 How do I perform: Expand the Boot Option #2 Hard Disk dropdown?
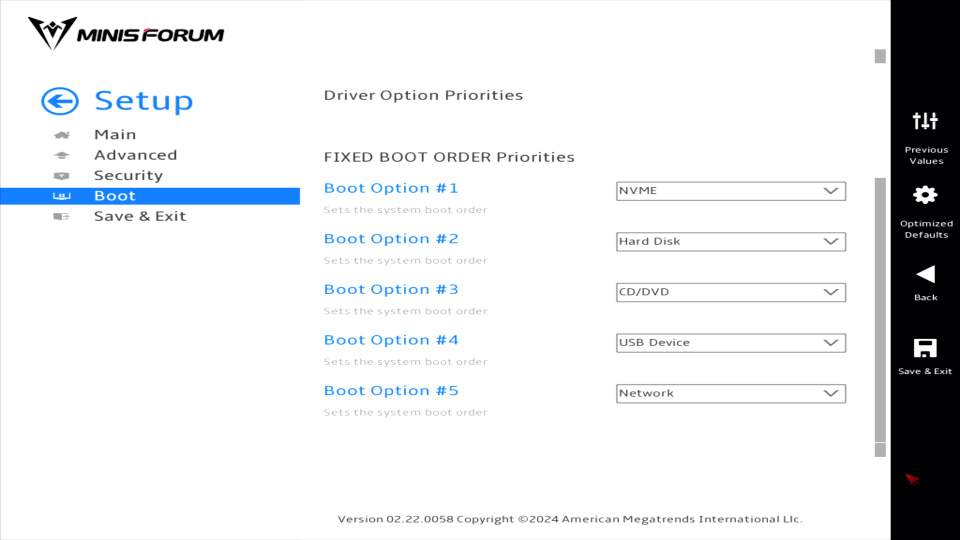[731, 241]
